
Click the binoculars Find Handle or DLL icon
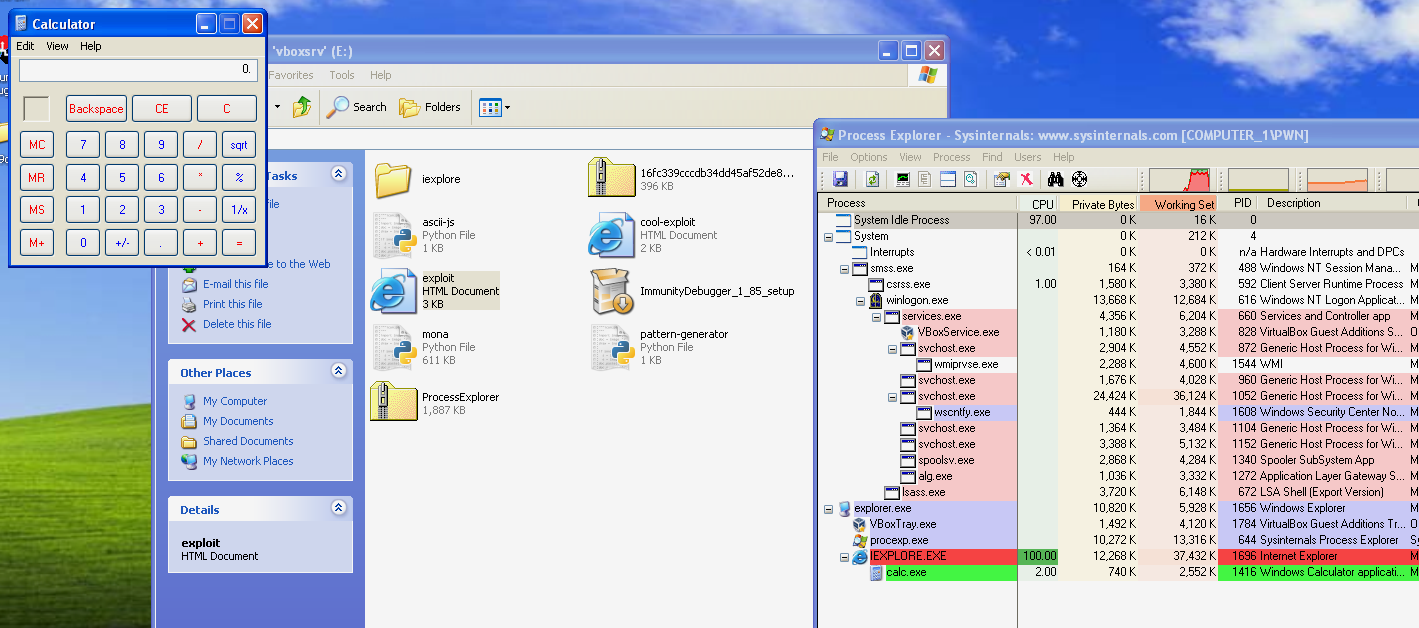pyautogui.click(x=1055, y=179)
